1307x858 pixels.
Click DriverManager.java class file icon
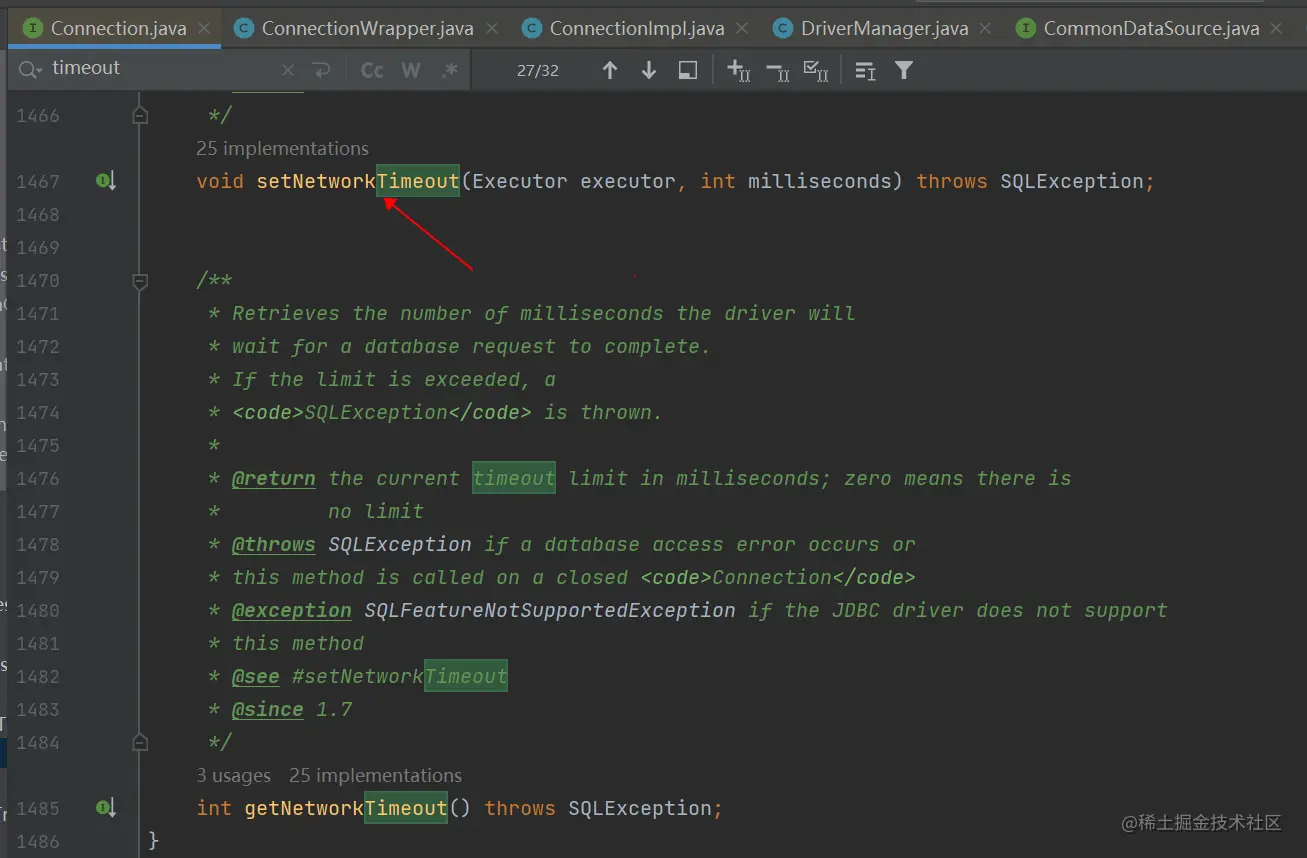[x=783, y=28]
